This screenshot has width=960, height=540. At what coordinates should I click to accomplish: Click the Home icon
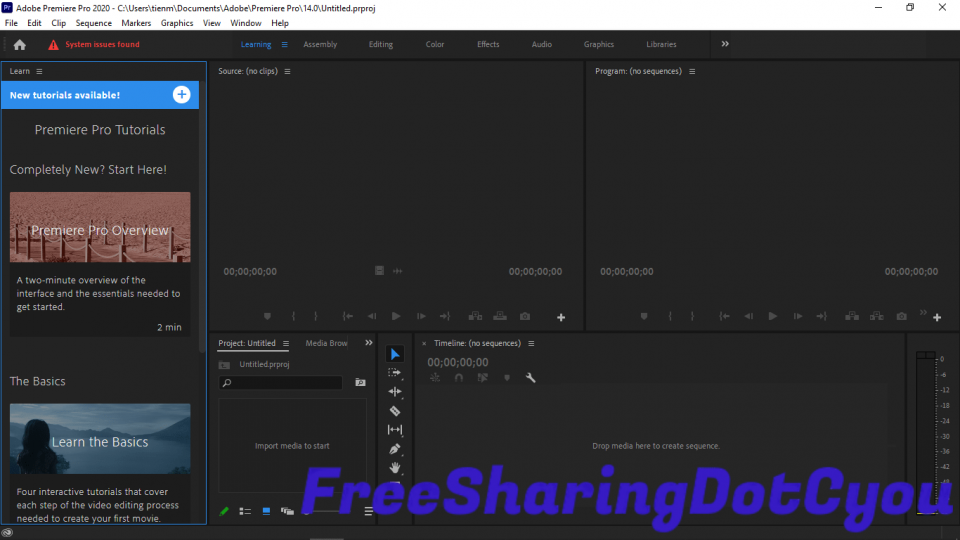point(20,44)
